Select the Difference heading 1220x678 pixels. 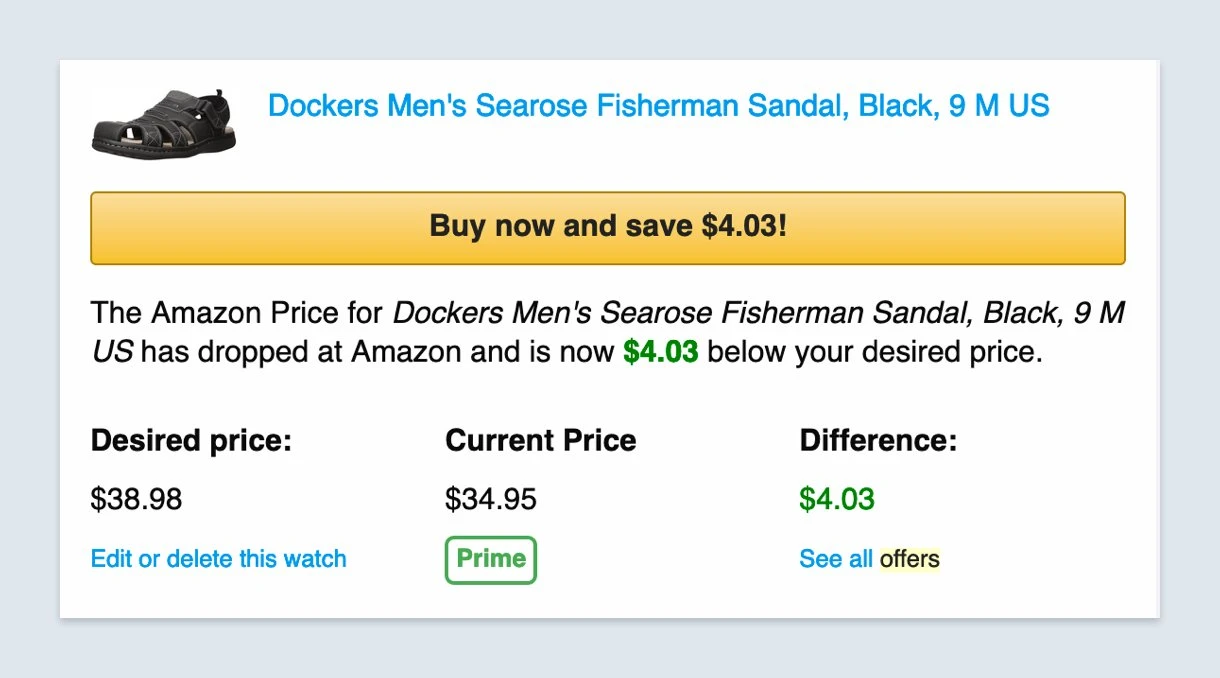[878, 441]
